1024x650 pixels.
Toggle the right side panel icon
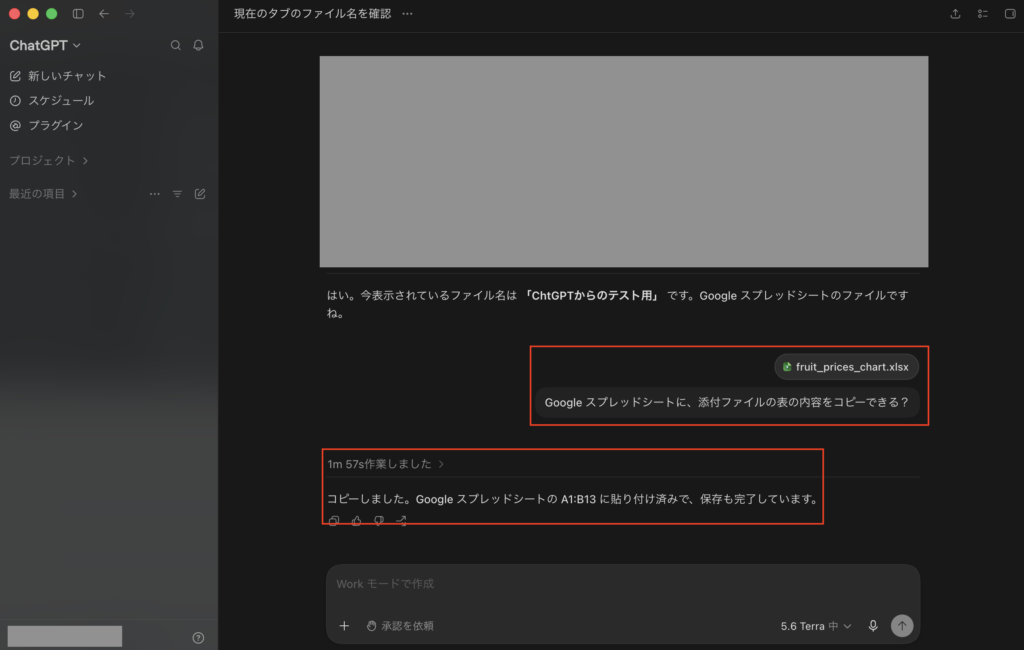pyautogui.click(x=1010, y=14)
